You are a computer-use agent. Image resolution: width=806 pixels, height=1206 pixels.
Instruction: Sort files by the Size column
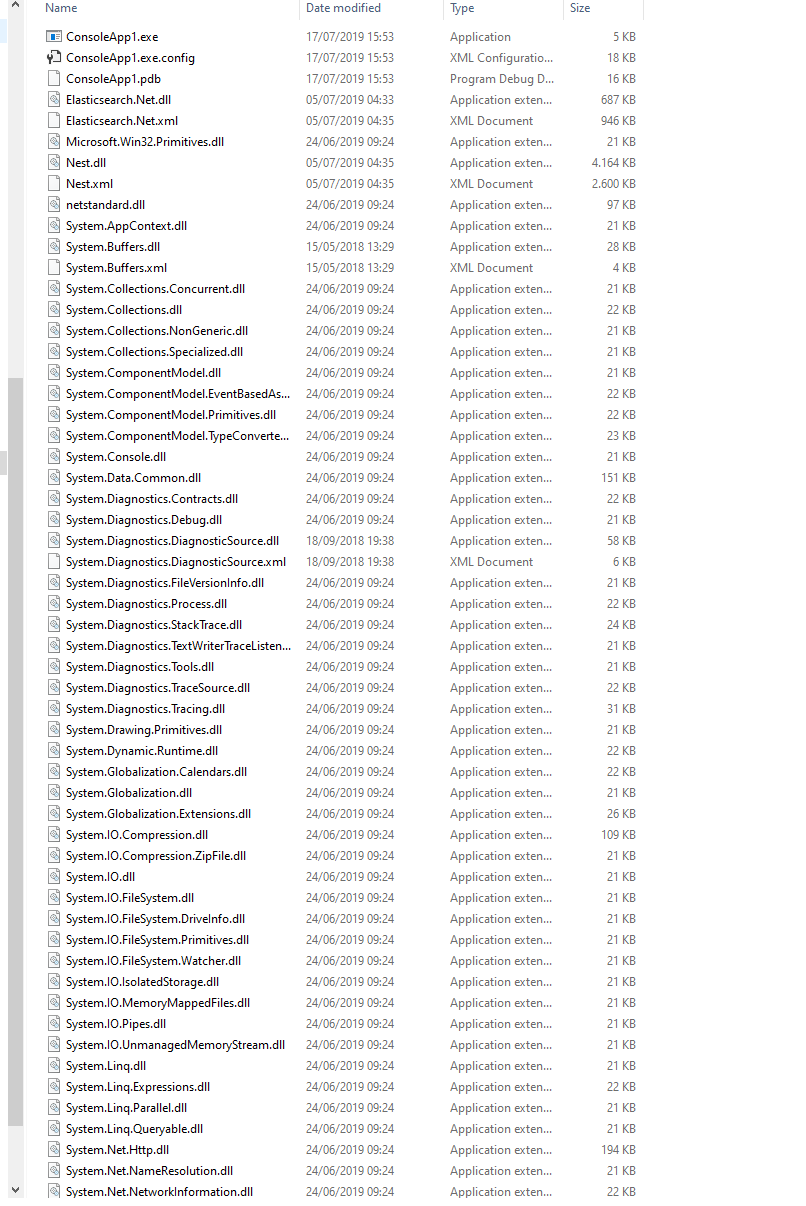[x=580, y=8]
